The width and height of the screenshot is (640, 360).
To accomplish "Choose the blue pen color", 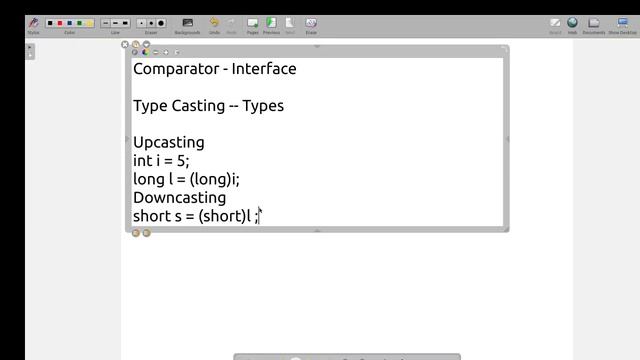I will 69,23.
